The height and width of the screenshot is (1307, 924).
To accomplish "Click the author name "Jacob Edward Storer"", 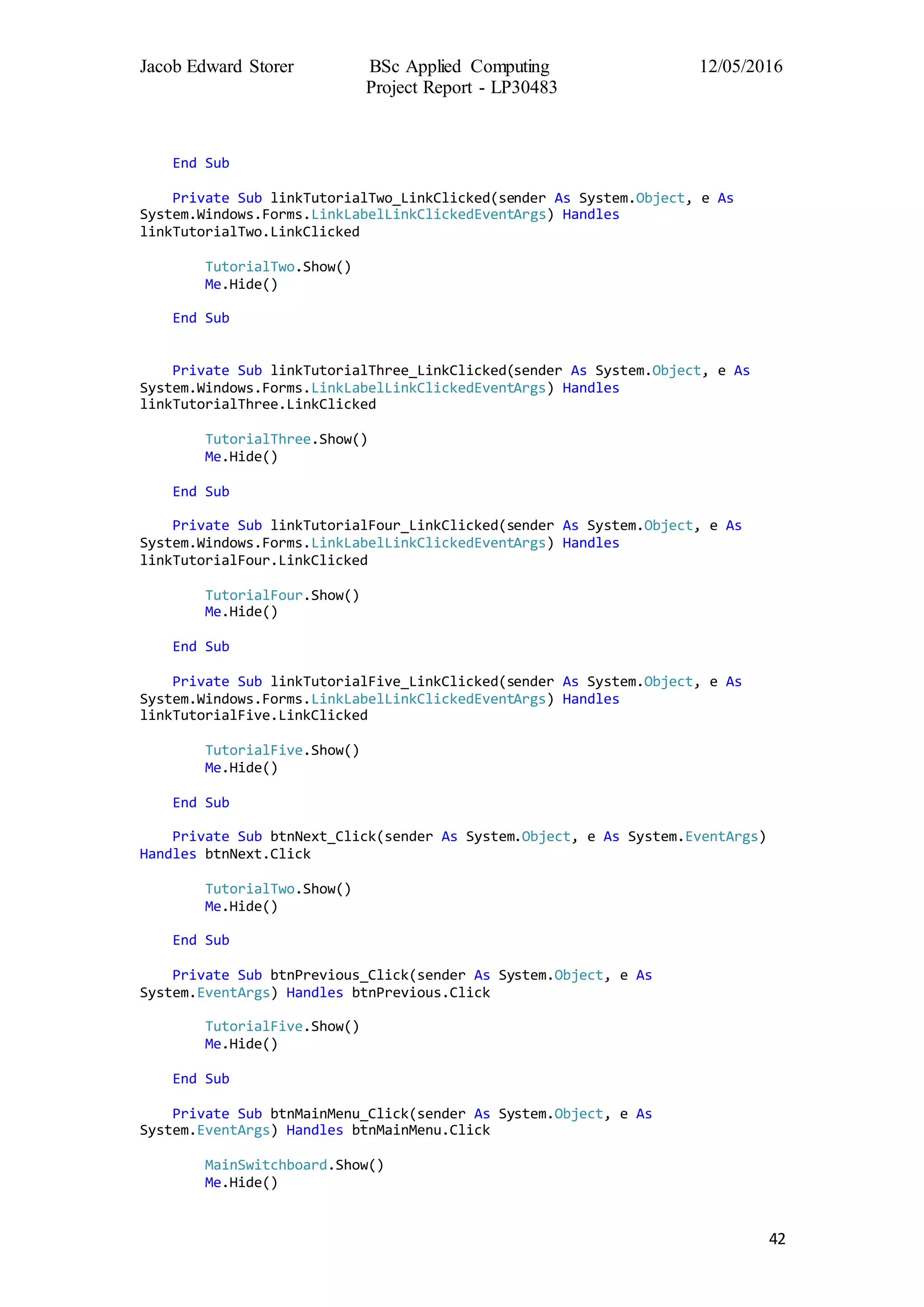I will tap(217, 67).
